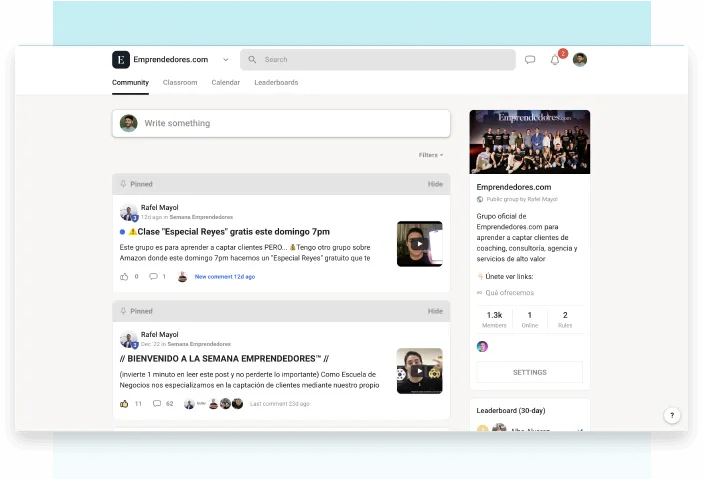
Task: Open Semana Emprendedores category on Clase post
Action: 201,217
